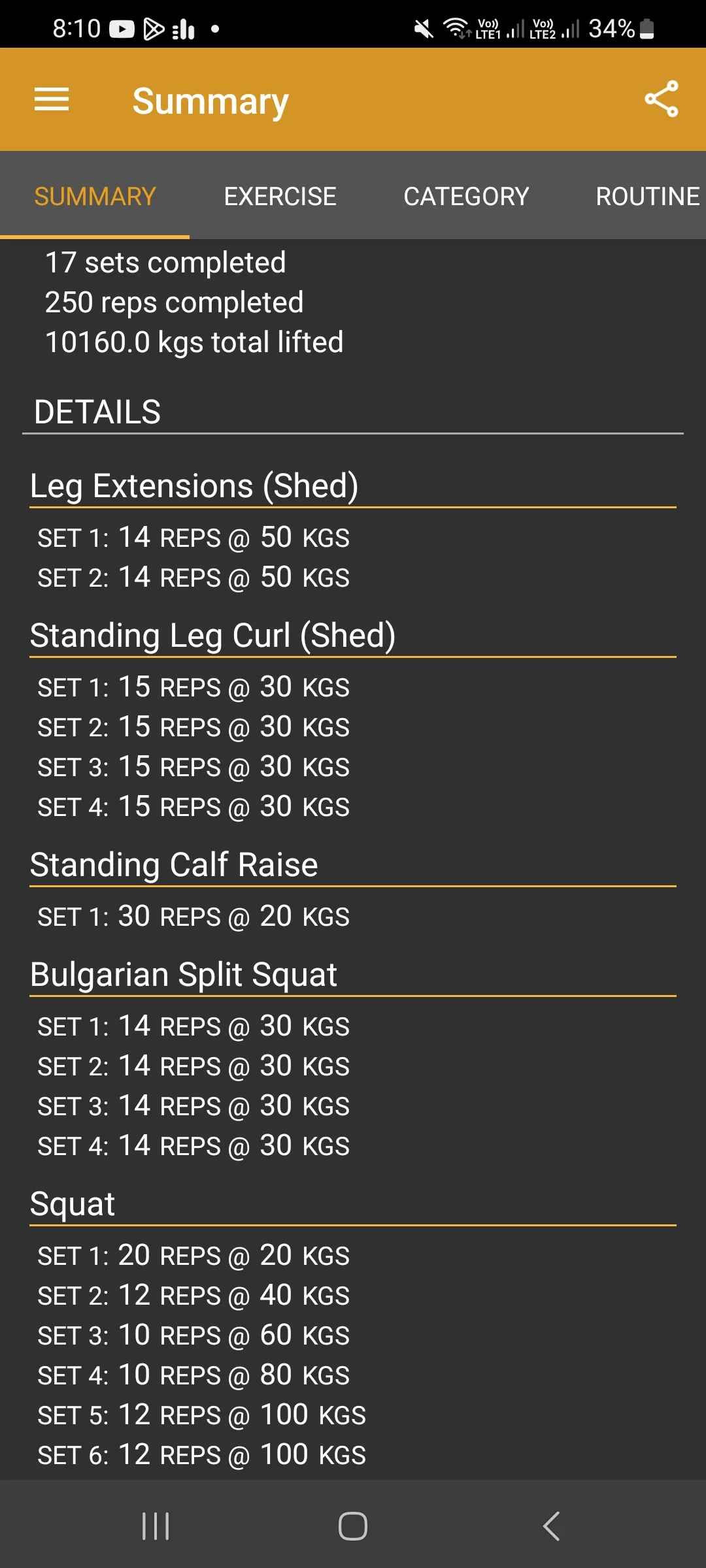This screenshot has height=1568, width=706.
Task: Open the hamburger navigation menu
Action: (52, 99)
